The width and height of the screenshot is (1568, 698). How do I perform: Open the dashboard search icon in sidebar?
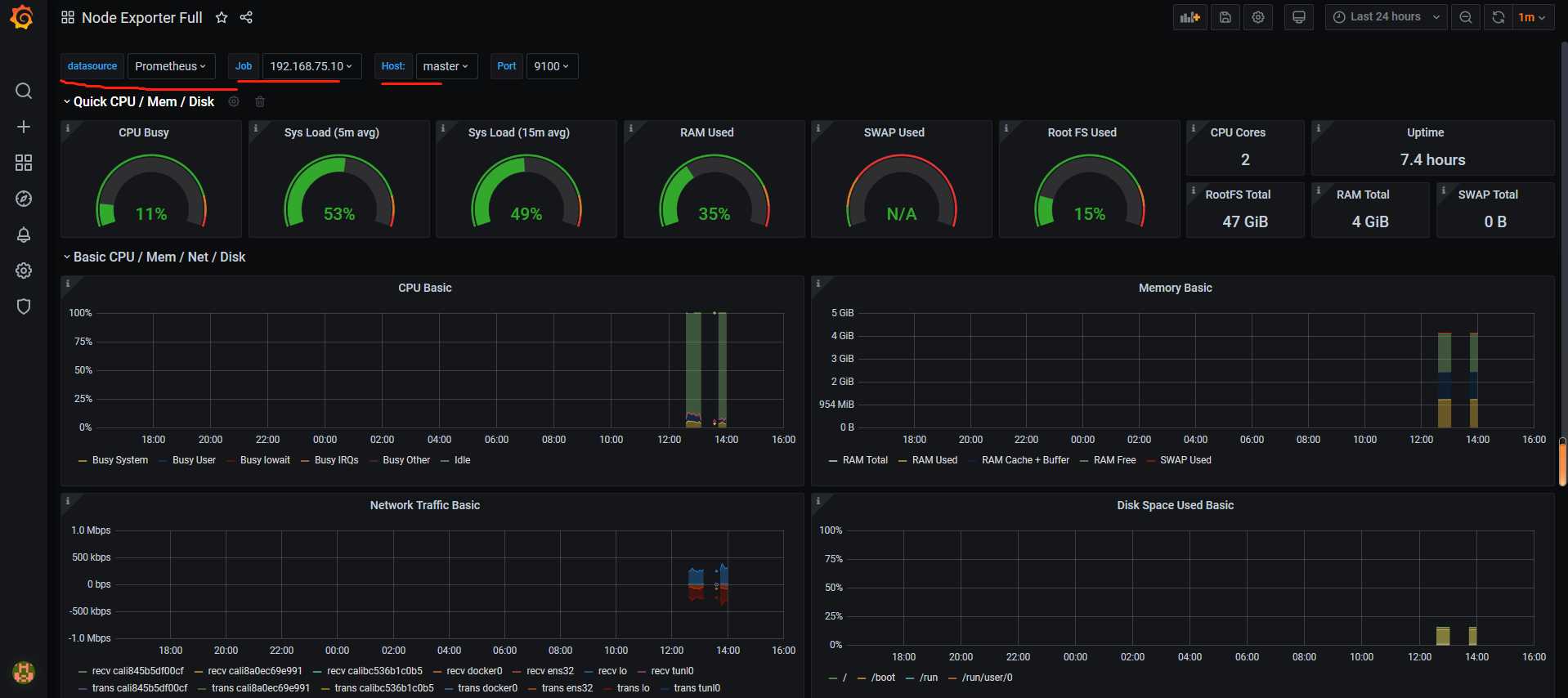pos(24,91)
